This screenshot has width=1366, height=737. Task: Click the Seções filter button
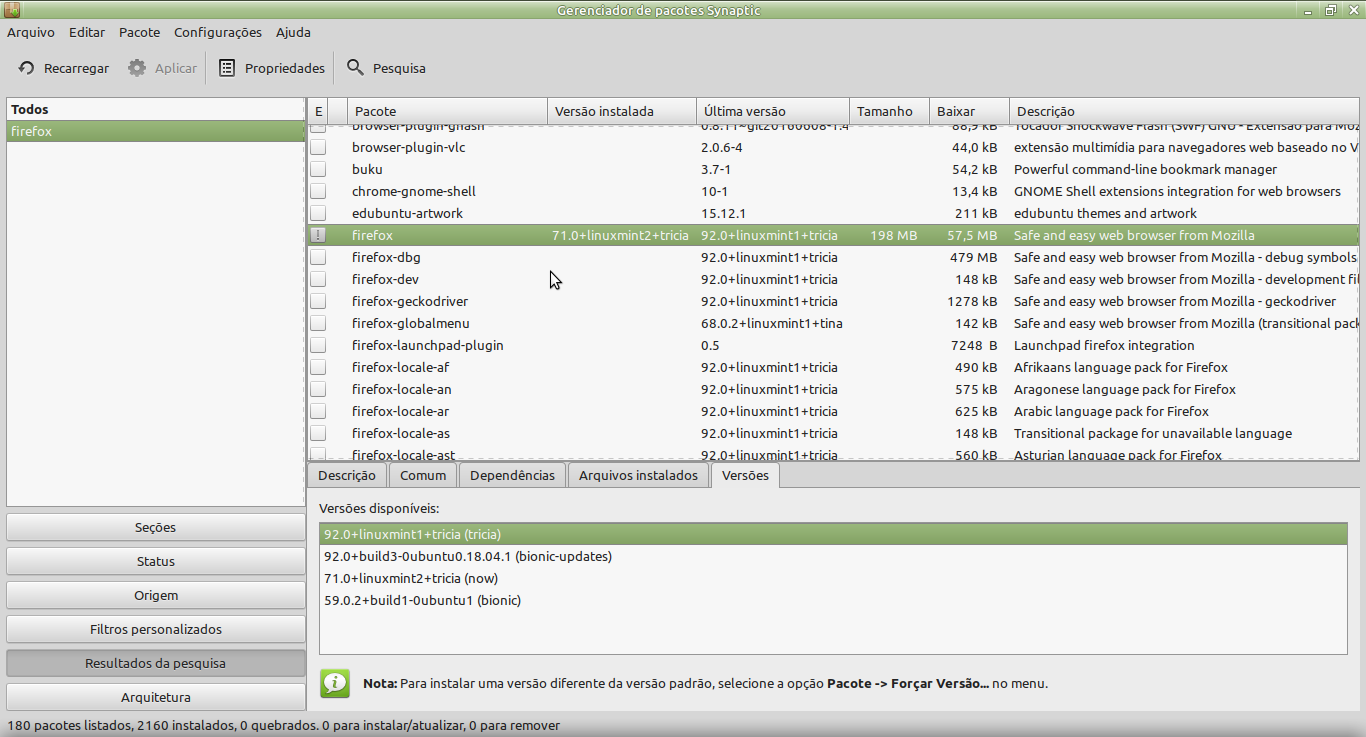coord(156,527)
